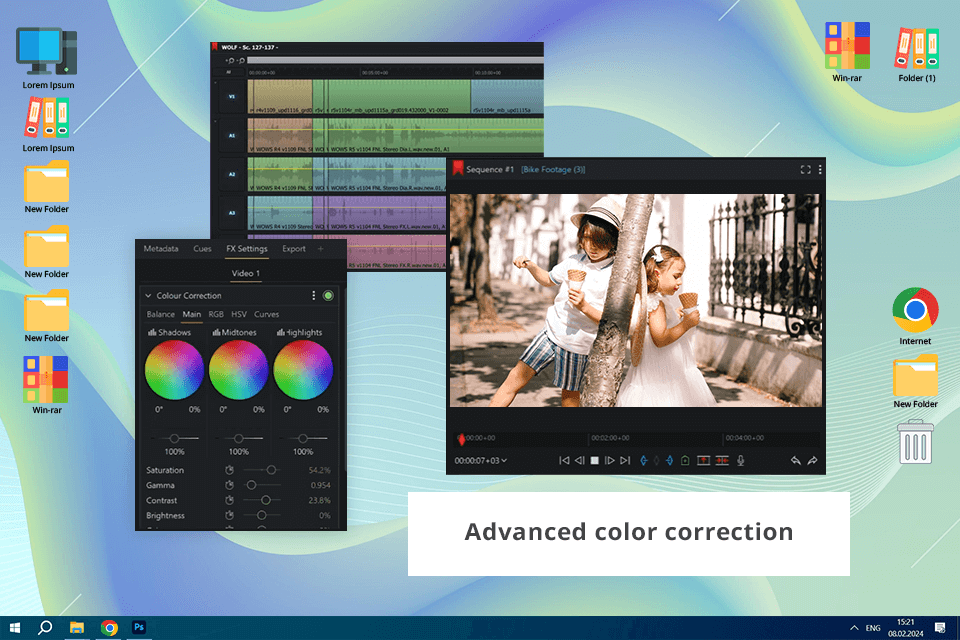
Task: Click the Saturation slider handle
Action: click(271, 470)
